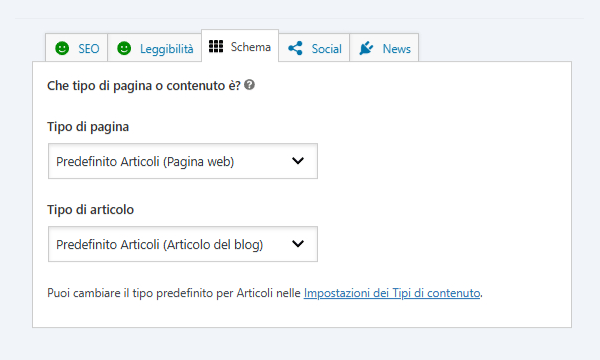The image size is (600, 360).
Task: Click the green smiley icon beside SEO
Action: [x=62, y=48]
